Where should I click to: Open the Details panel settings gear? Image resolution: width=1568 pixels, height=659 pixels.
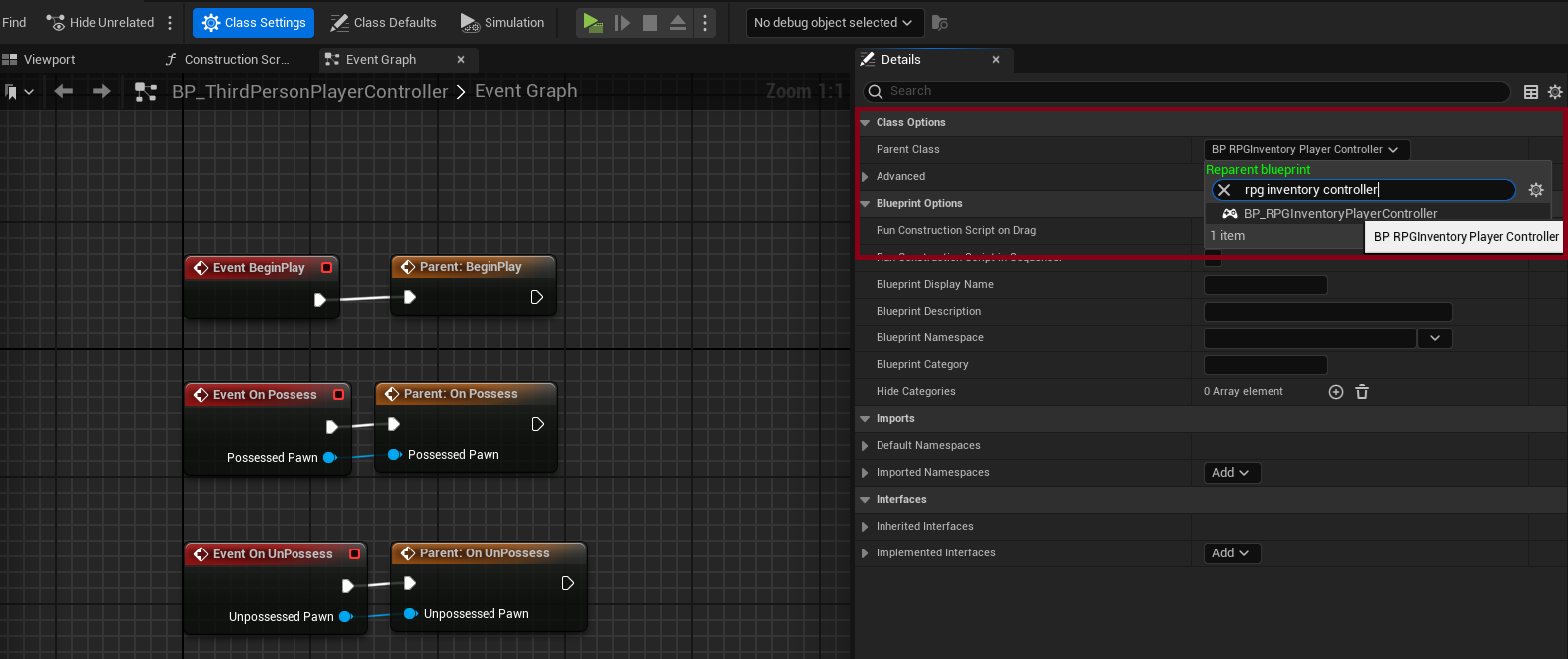[1555, 92]
